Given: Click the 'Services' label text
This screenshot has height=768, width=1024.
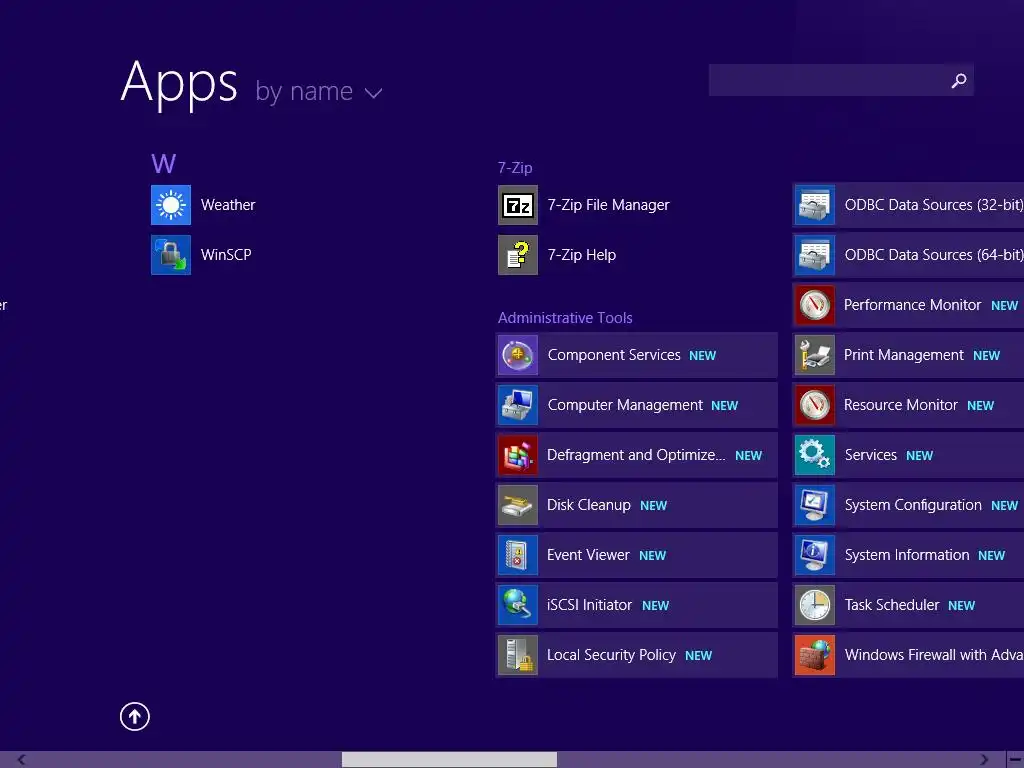Looking at the screenshot, I should (x=871, y=455).
